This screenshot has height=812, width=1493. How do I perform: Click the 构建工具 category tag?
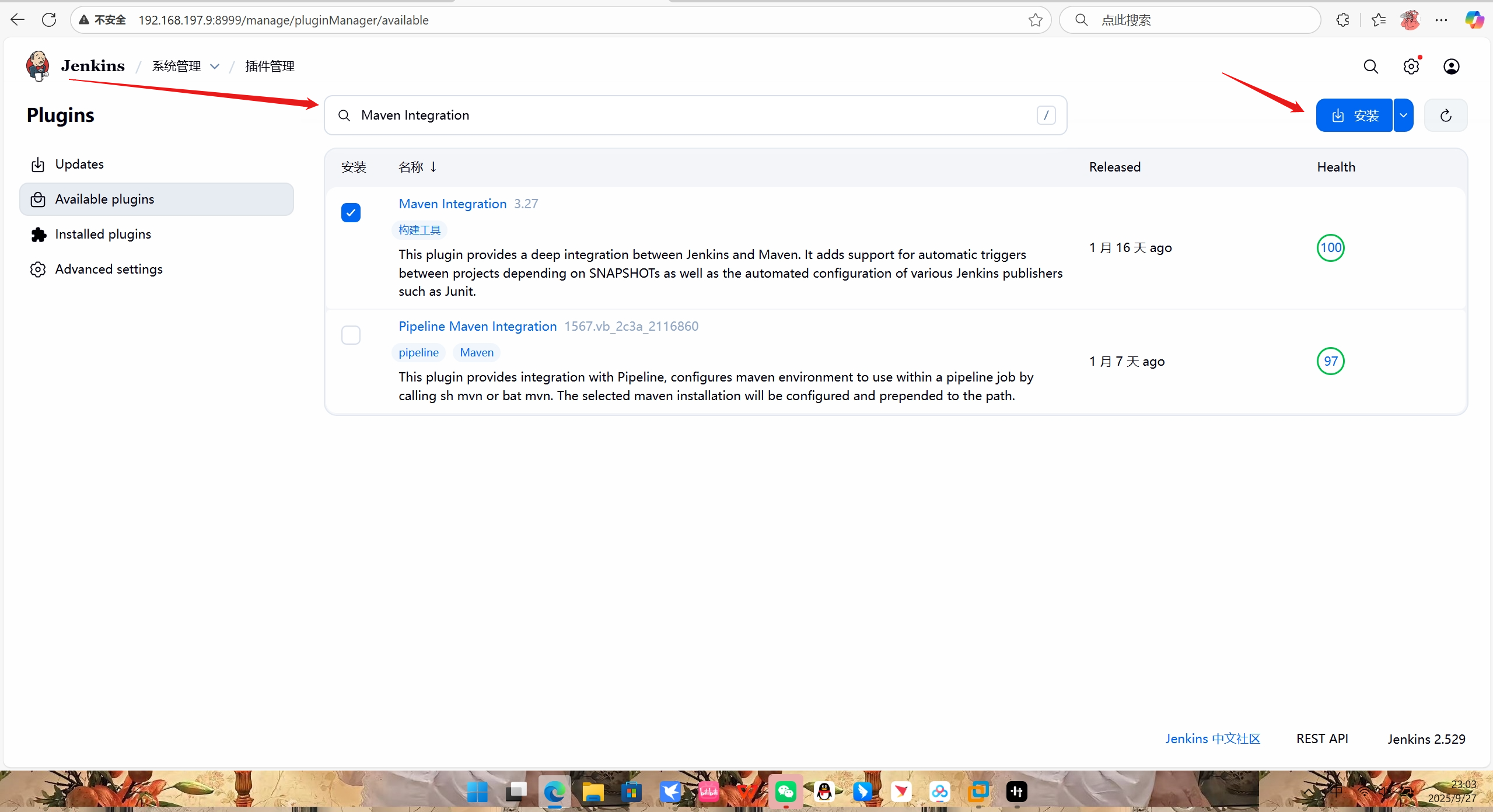(x=419, y=230)
